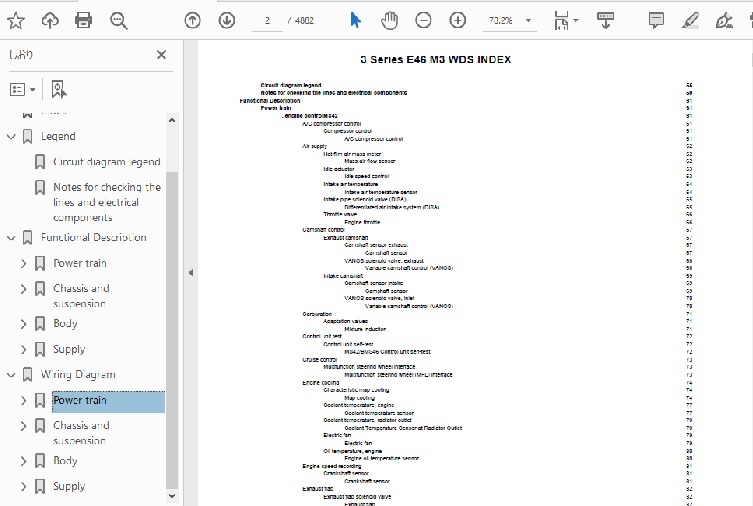Click the page number input field
The height and width of the screenshot is (506, 753).
point(267,21)
